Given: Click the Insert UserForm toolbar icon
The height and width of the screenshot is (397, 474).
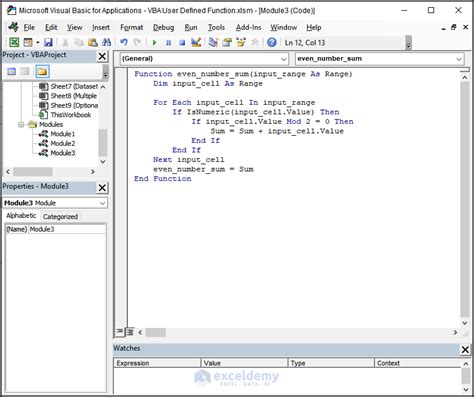Looking at the screenshot, I should [28, 42].
